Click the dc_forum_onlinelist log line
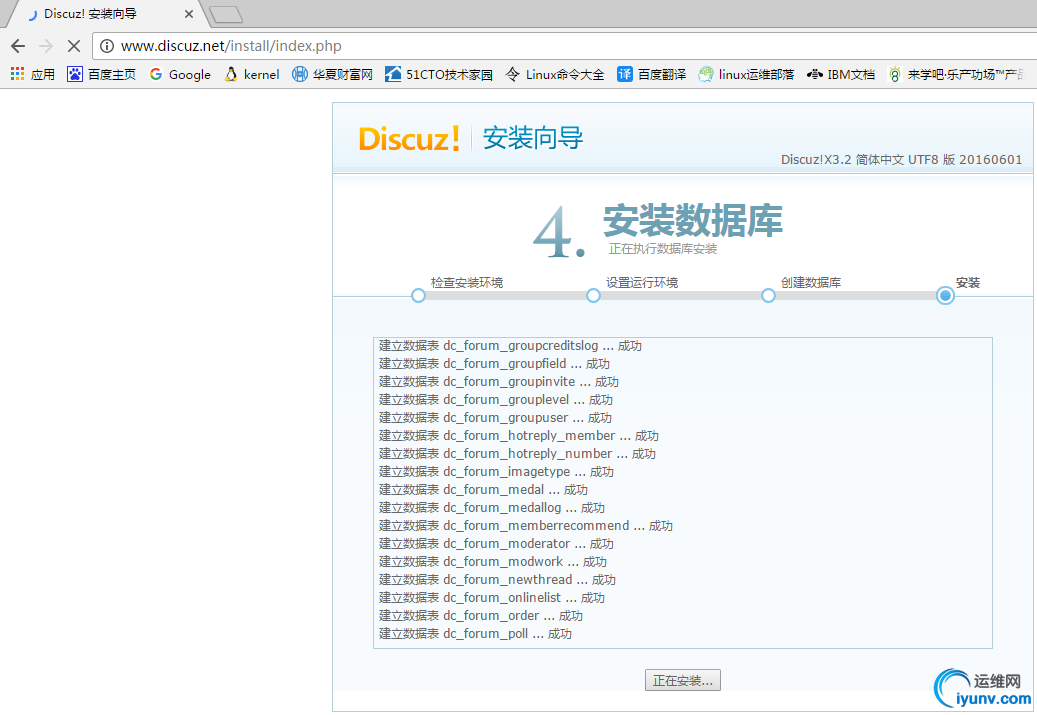 click(x=491, y=597)
